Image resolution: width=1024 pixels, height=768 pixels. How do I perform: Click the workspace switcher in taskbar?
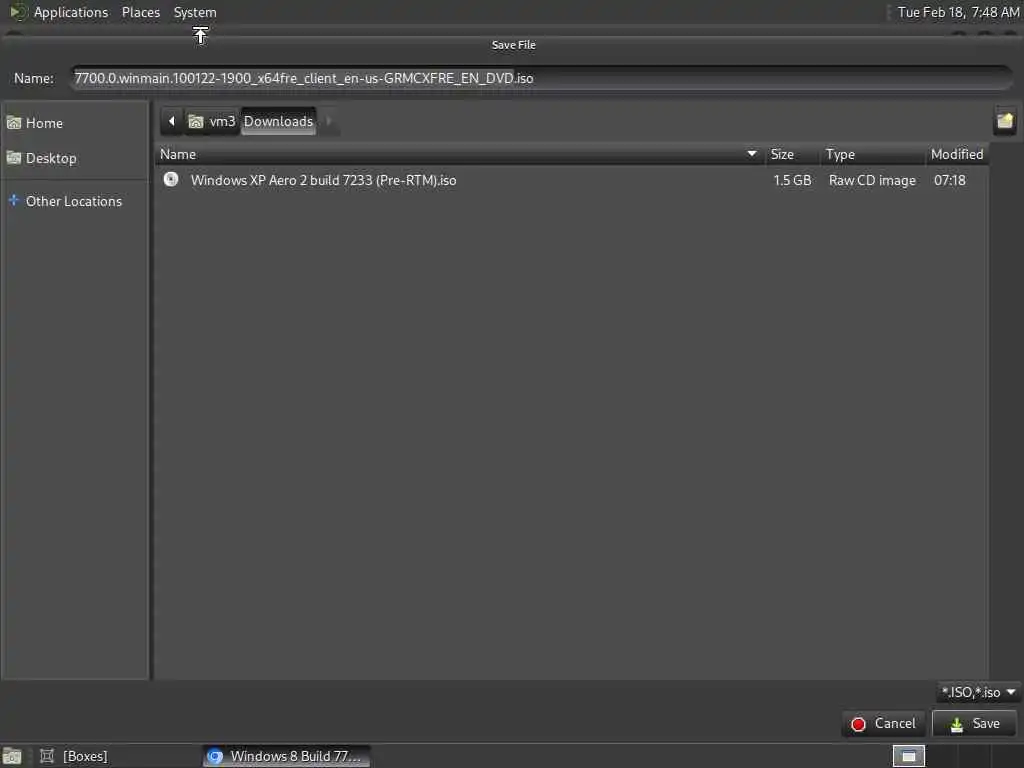click(x=908, y=756)
